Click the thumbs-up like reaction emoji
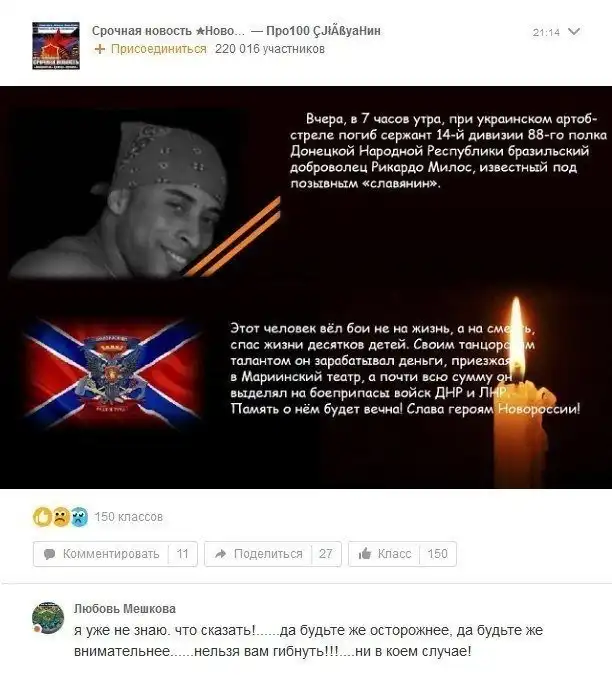The image size is (612, 675). pyautogui.click(x=42, y=517)
